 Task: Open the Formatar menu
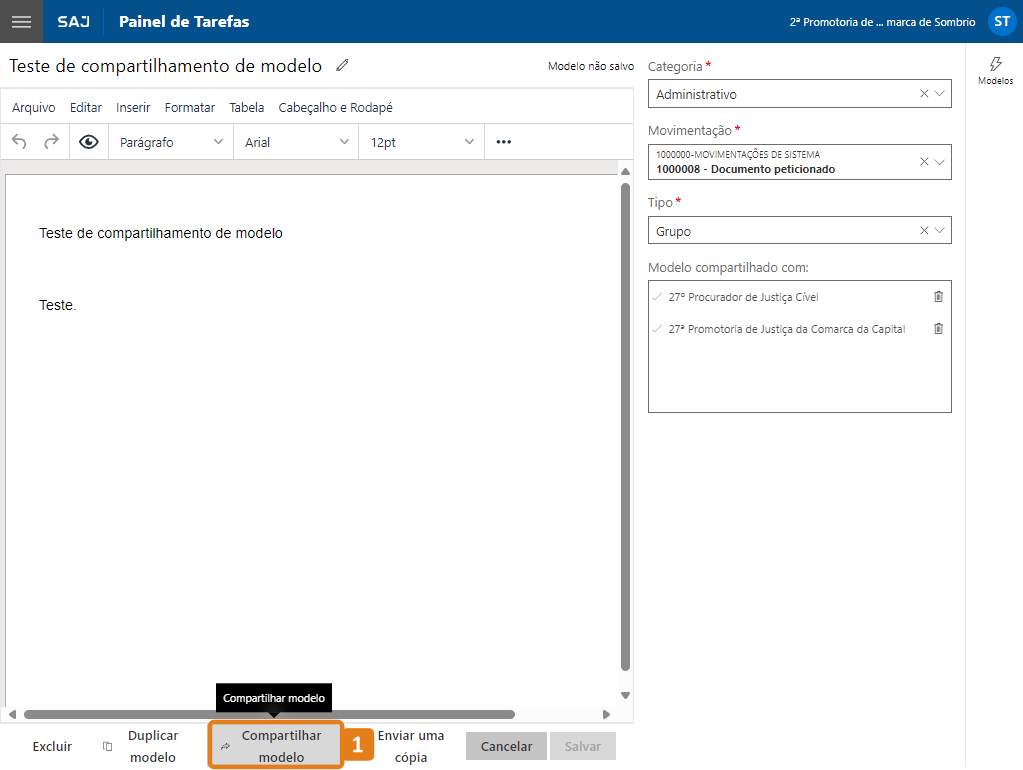[190, 107]
